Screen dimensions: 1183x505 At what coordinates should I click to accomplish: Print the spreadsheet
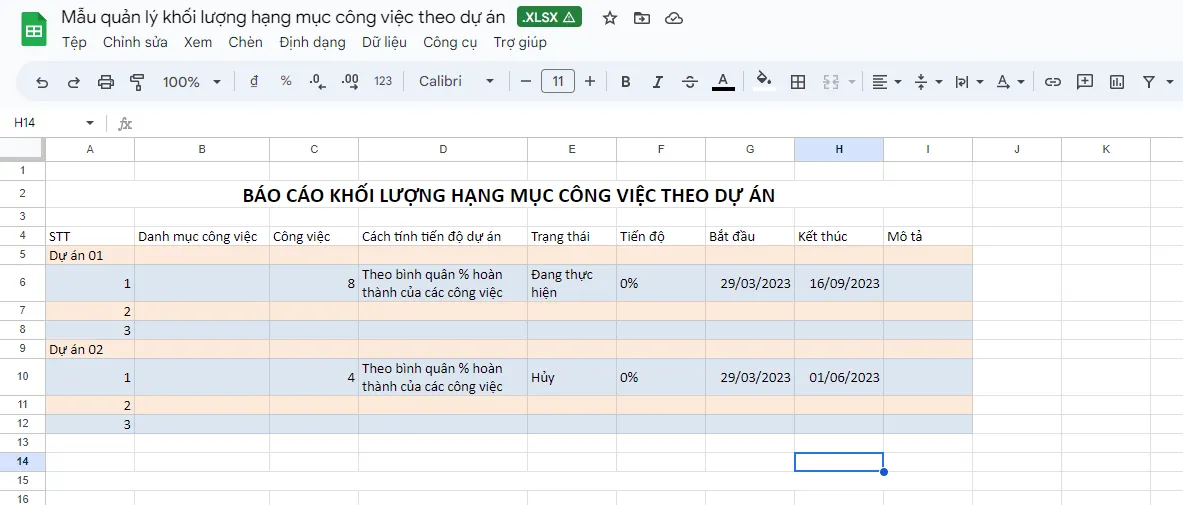pyautogui.click(x=106, y=82)
